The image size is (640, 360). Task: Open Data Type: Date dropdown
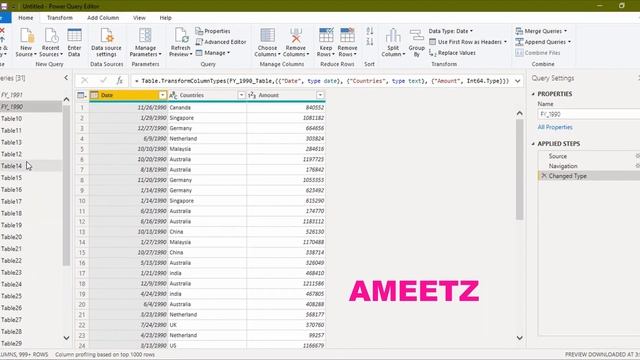pyautogui.click(x=451, y=31)
